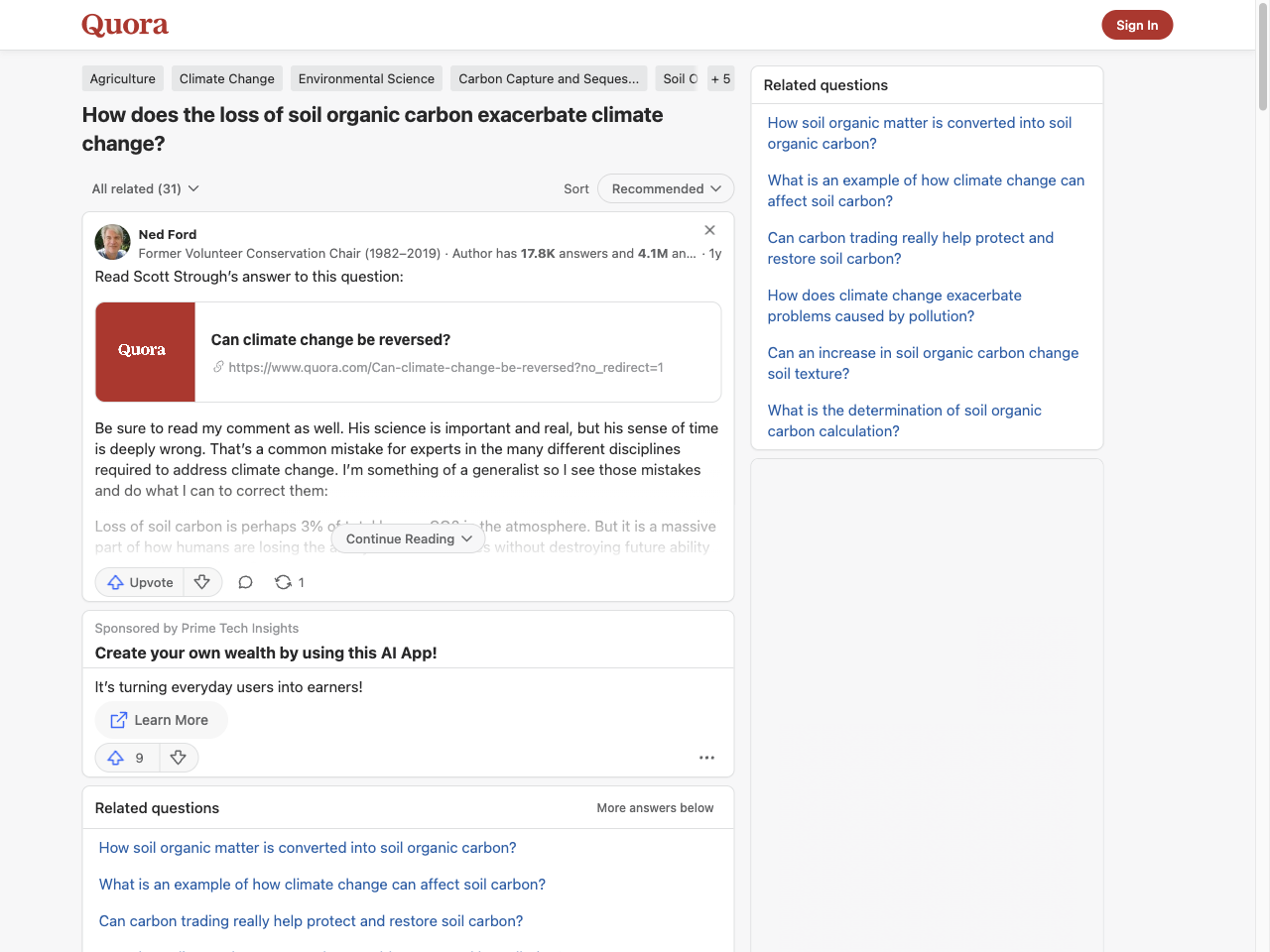
Task: Upvote Ned Ford's answer
Action: tap(140, 582)
